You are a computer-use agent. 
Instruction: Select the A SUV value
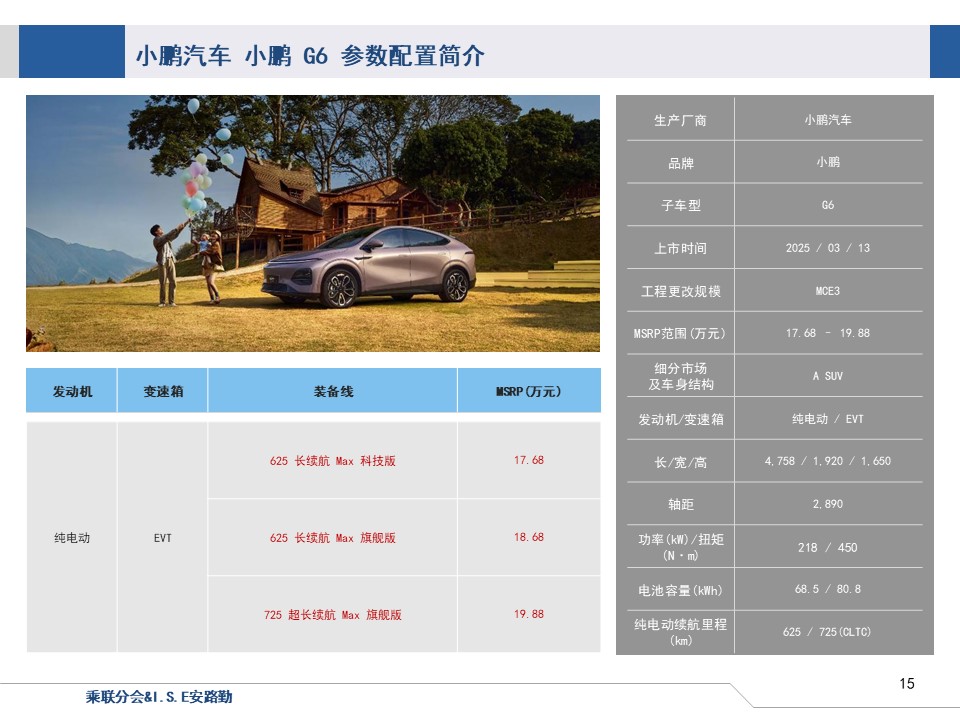pyautogui.click(x=828, y=376)
